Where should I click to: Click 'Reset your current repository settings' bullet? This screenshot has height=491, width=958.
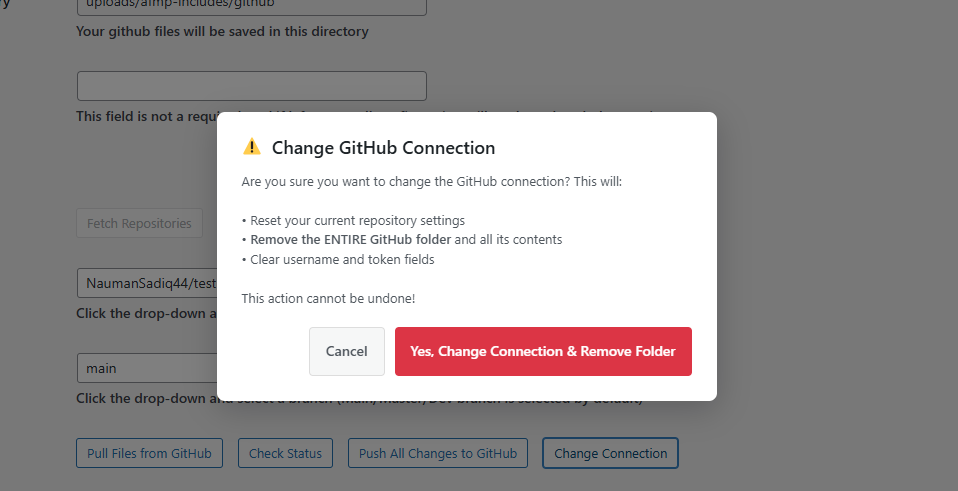click(x=356, y=220)
